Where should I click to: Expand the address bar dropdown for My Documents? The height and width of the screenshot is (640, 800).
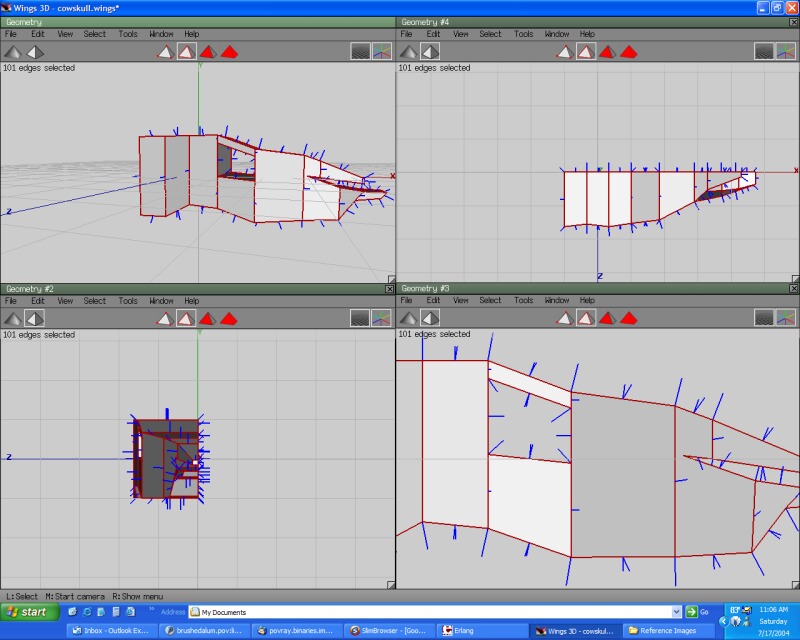tap(675, 612)
